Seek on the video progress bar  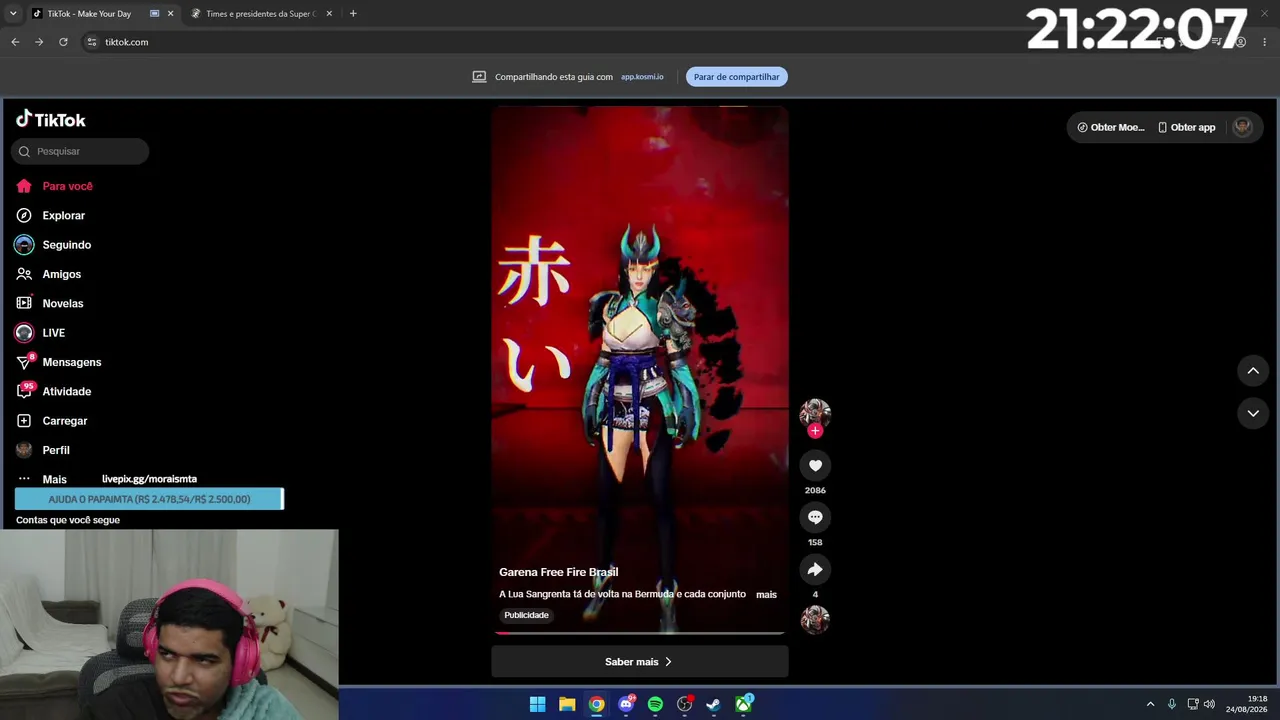[x=639, y=633]
